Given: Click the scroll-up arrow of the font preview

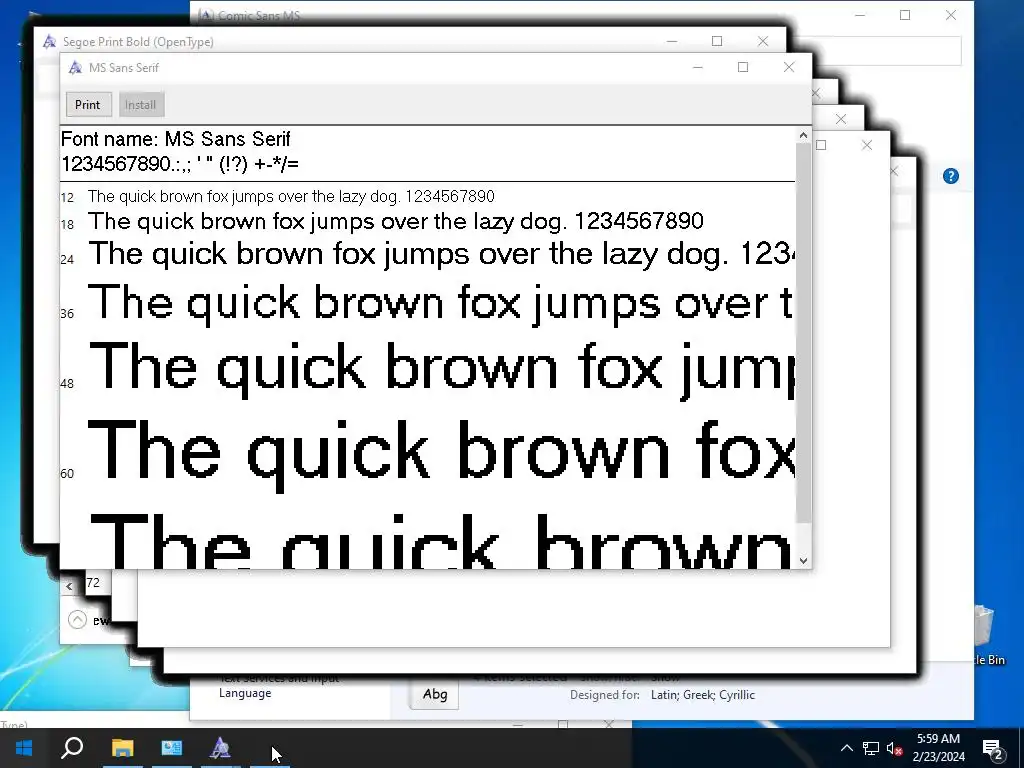Looking at the screenshot, I should (803, 135).
